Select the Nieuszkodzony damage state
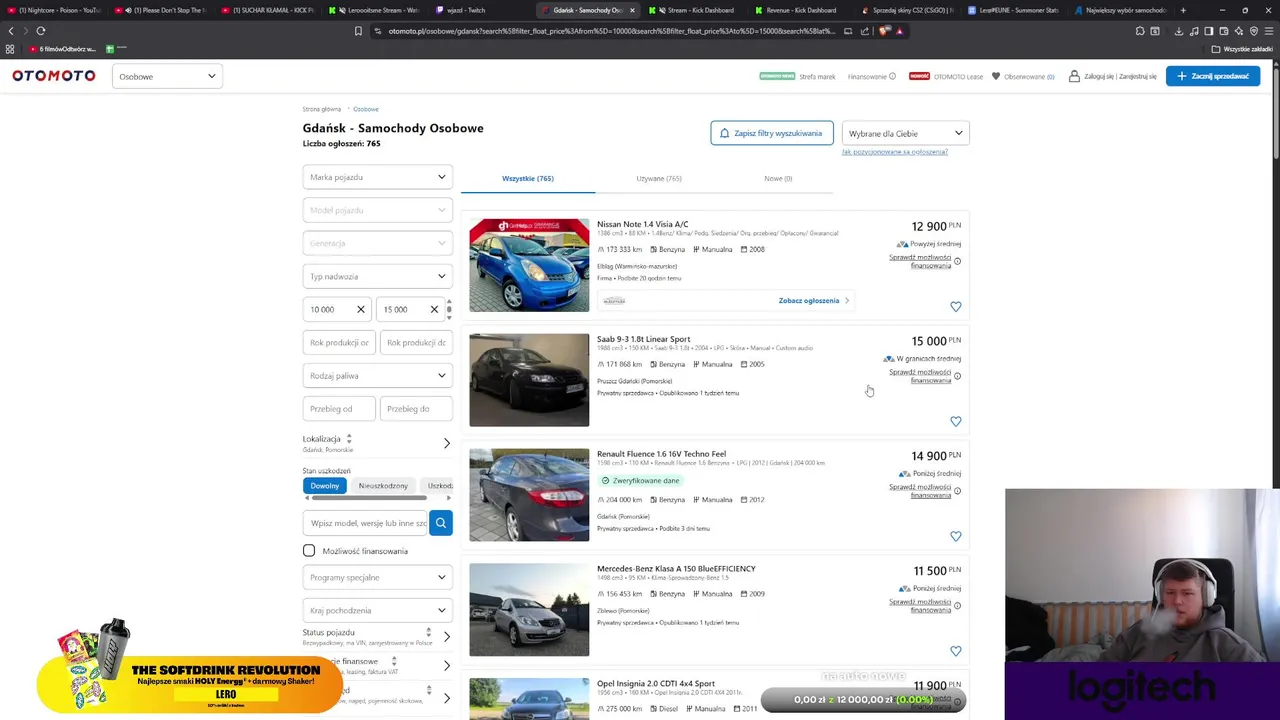 [383, 486]
